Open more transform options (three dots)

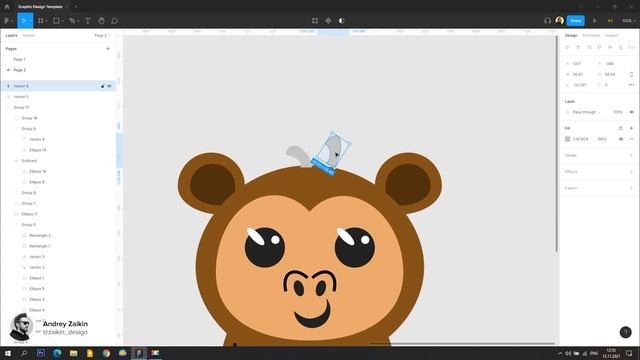[631, 85]
